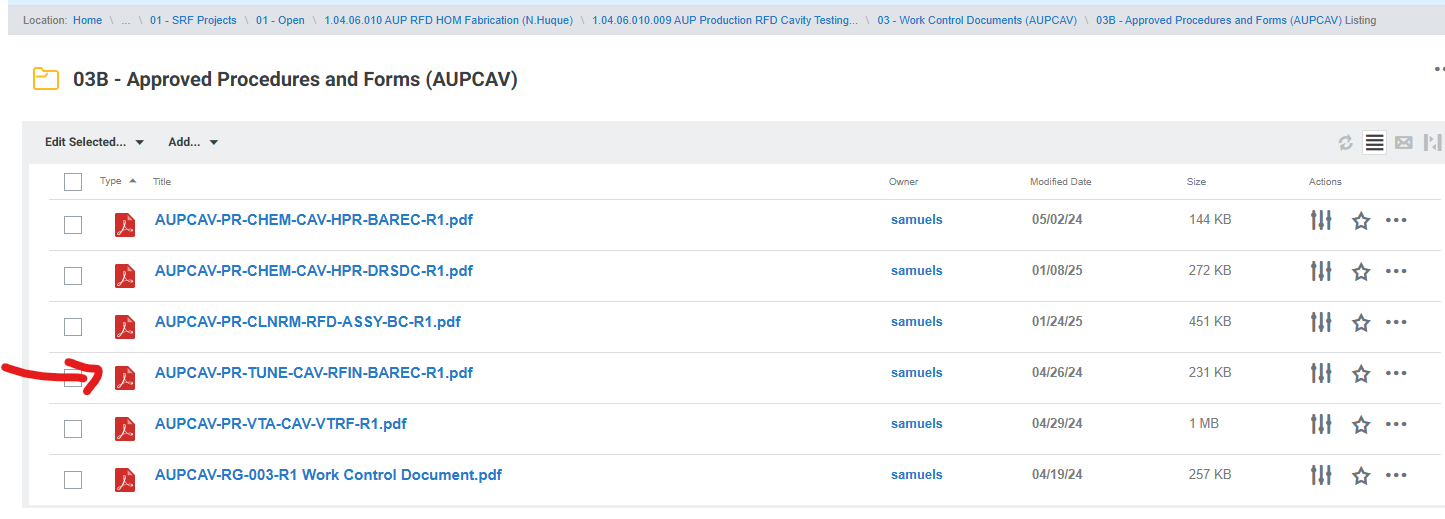Click owner samuels on Work Control Document row
Screen dimensions: 1445x519
tap(916, 475)
